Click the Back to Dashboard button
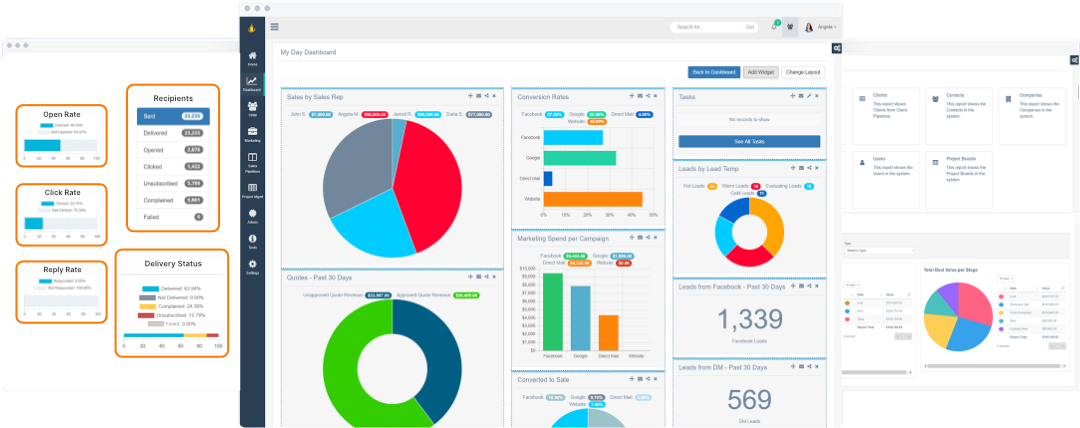This screenshot has height=428, width=1080. point(714,72)
